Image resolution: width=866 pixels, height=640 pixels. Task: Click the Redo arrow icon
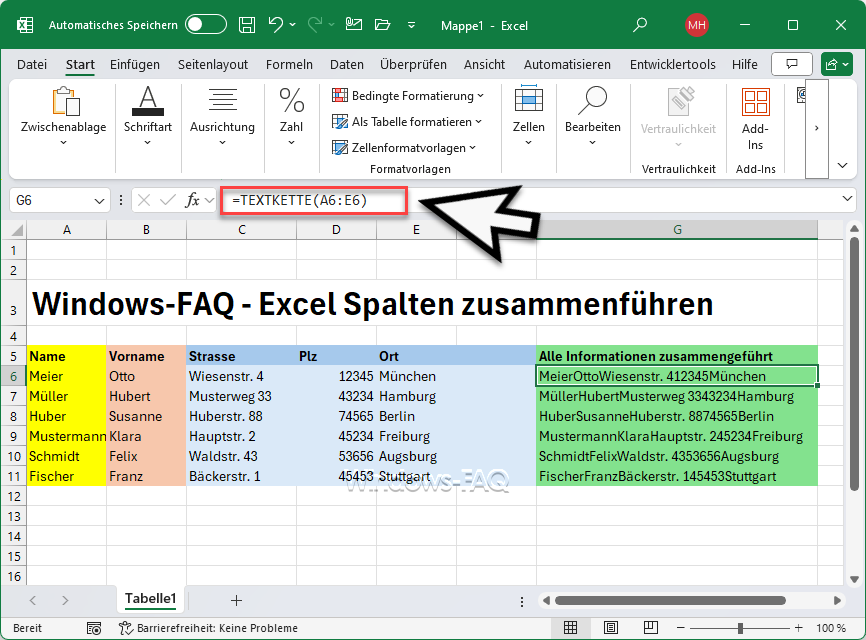[315, 25]
